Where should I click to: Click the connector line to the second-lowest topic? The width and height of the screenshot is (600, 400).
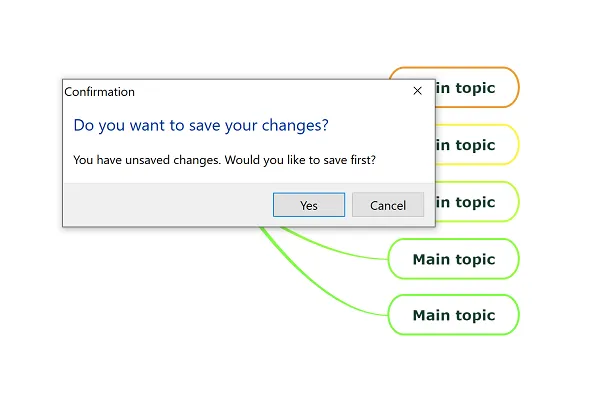[340, 249]
